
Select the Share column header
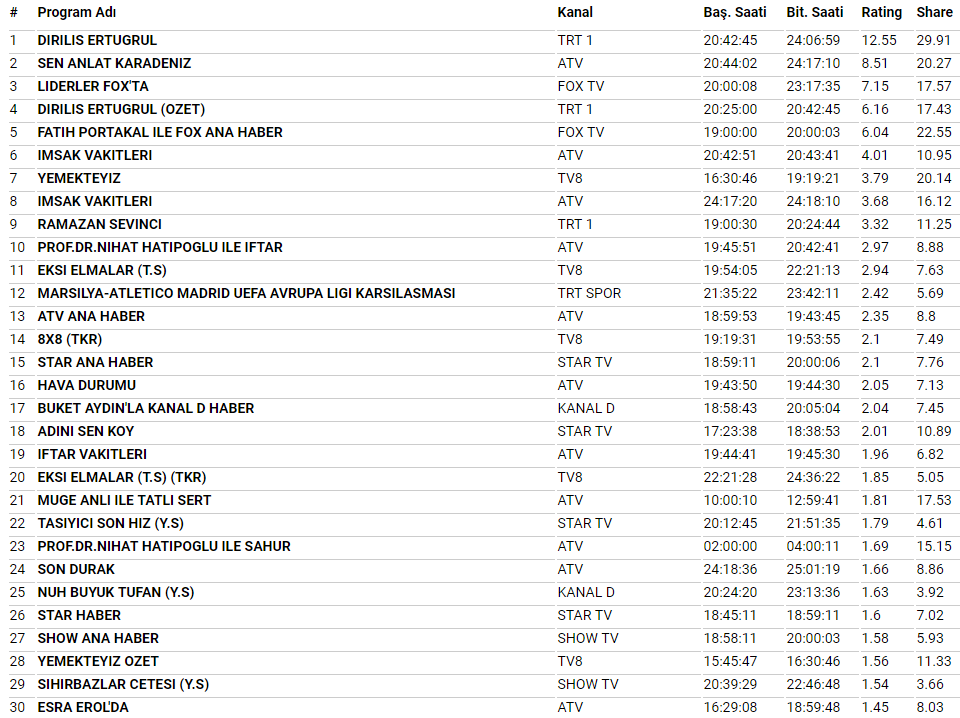[934, 12]
